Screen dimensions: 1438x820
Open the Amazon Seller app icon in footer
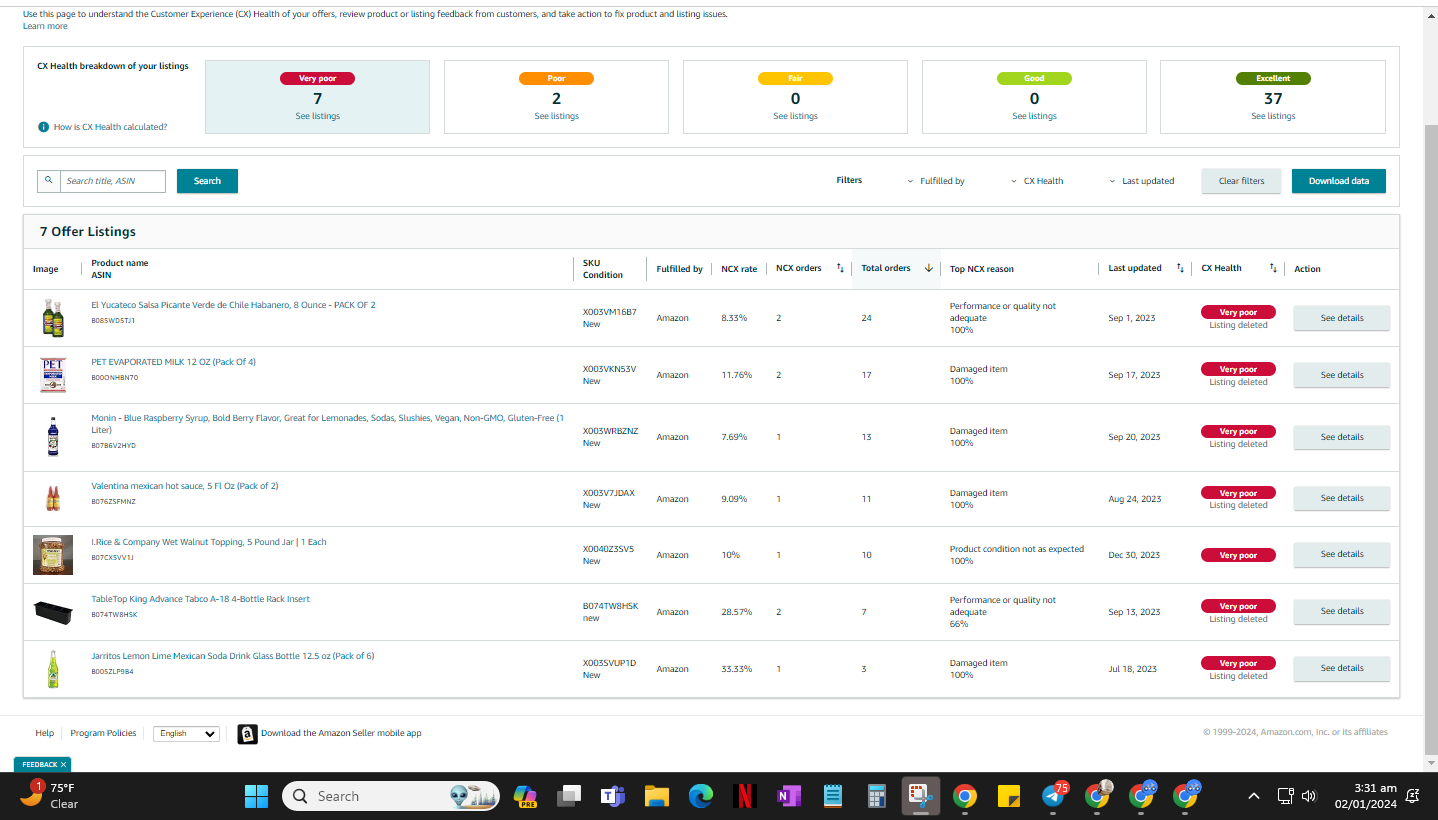coord(247,734)
